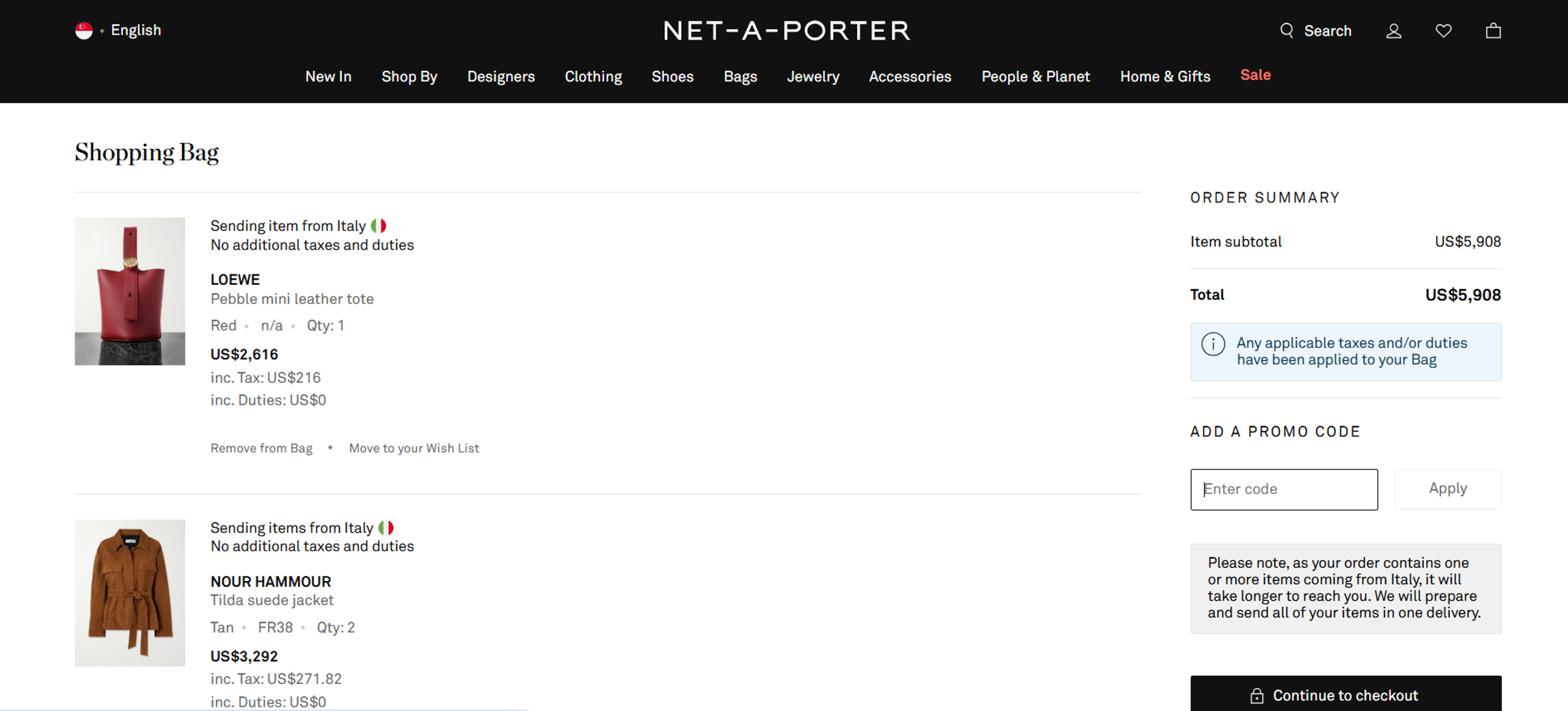The width and height of the screenshot is (1568, 711).
Task: Open the shopping bag icon
Action: click(1493, 31)
